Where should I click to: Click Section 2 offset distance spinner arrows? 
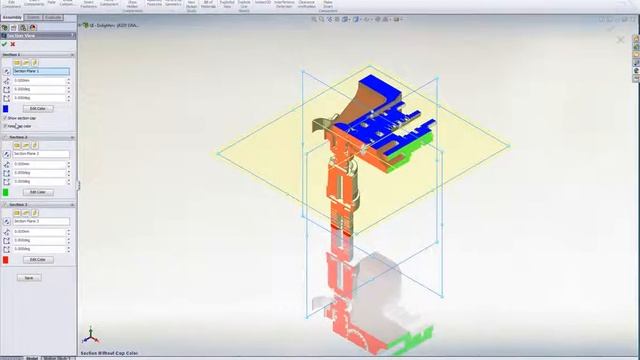(69, 164)
